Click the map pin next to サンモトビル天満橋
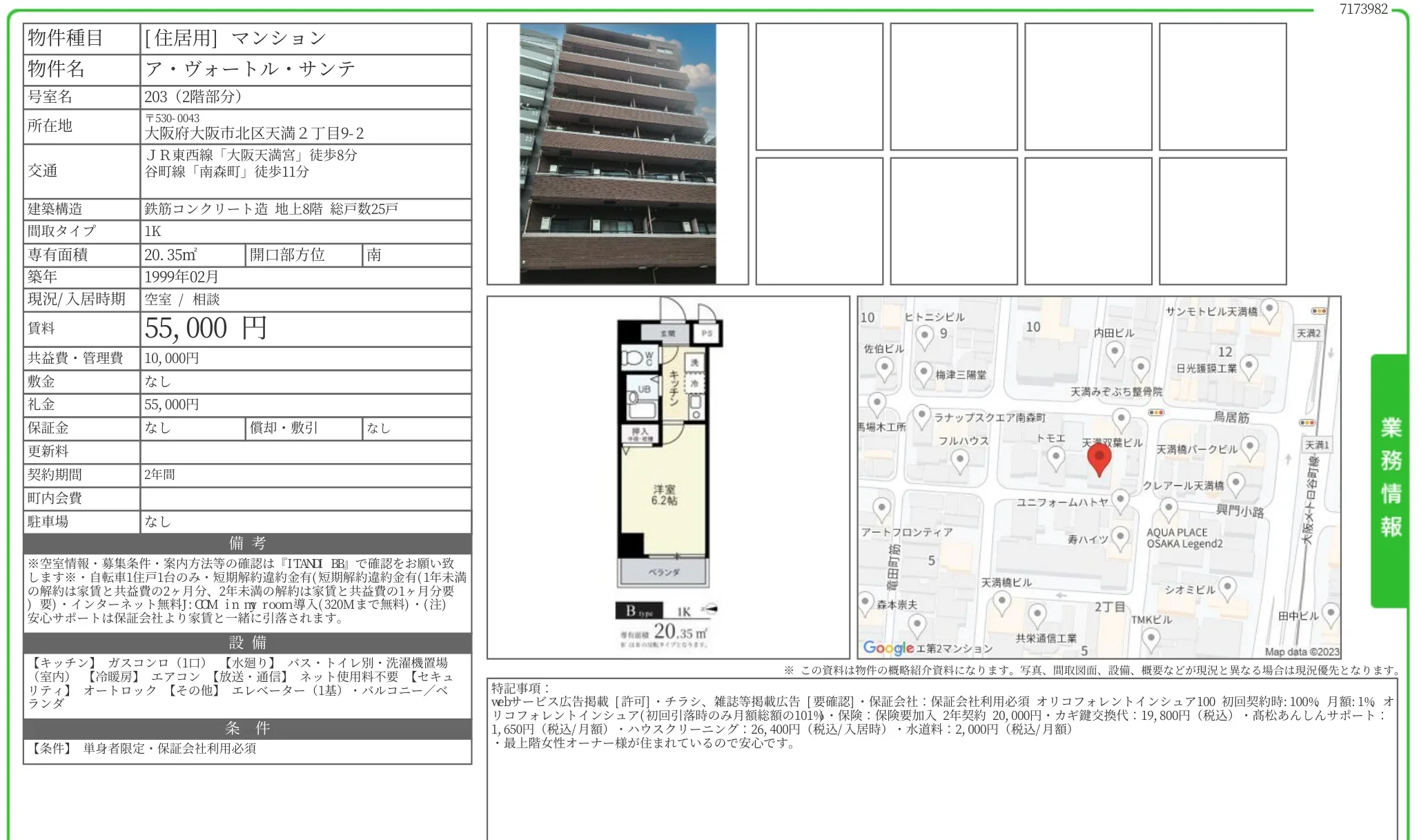Viewport: 1419px width, 840px height. pyautogui.click(x=1269, y=309)
